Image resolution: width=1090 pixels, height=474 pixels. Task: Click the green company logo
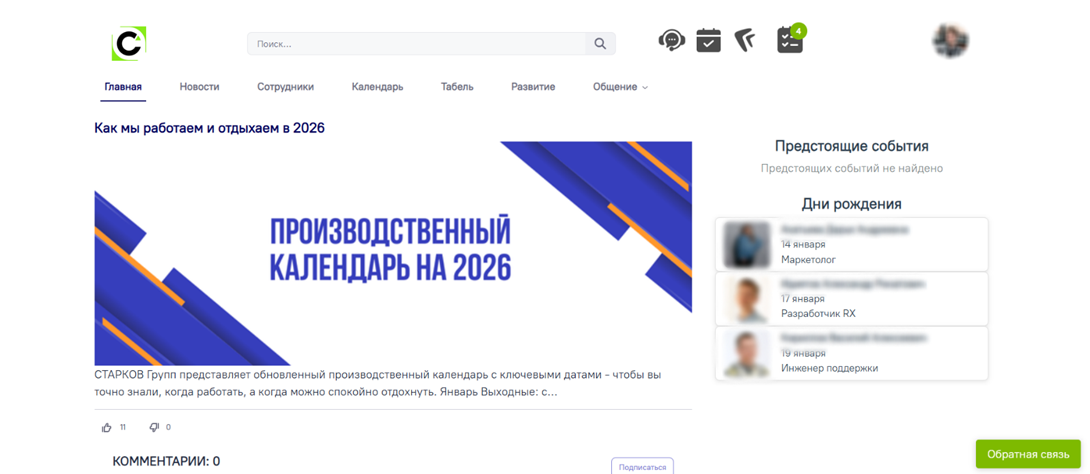coord(129,43)
